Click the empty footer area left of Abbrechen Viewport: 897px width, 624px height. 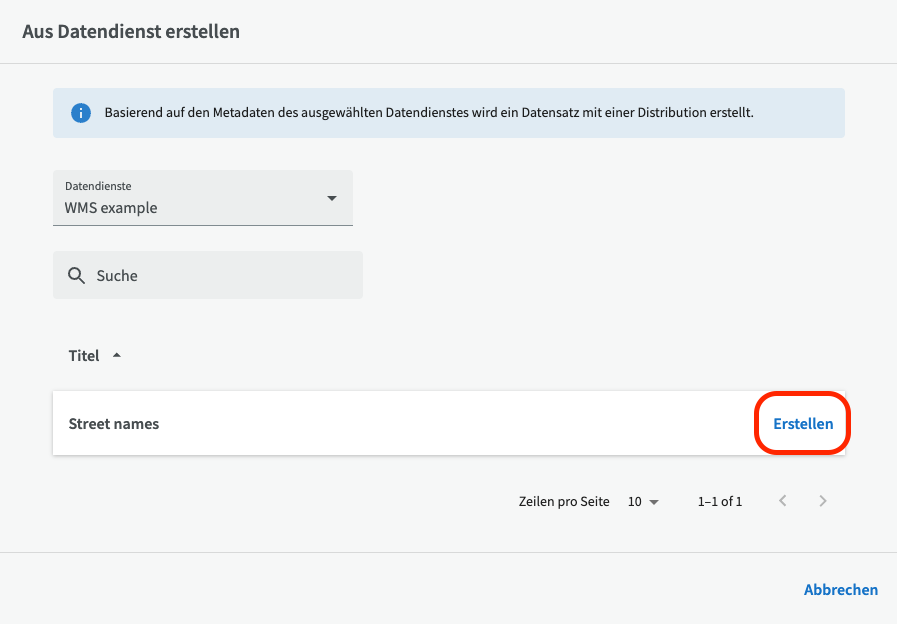click(400, 589)
